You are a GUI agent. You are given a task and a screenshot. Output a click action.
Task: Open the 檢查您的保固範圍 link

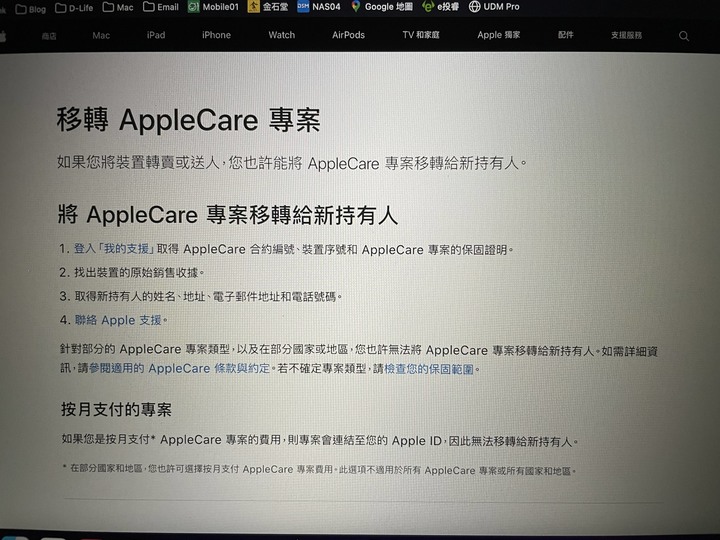[429, 369]
